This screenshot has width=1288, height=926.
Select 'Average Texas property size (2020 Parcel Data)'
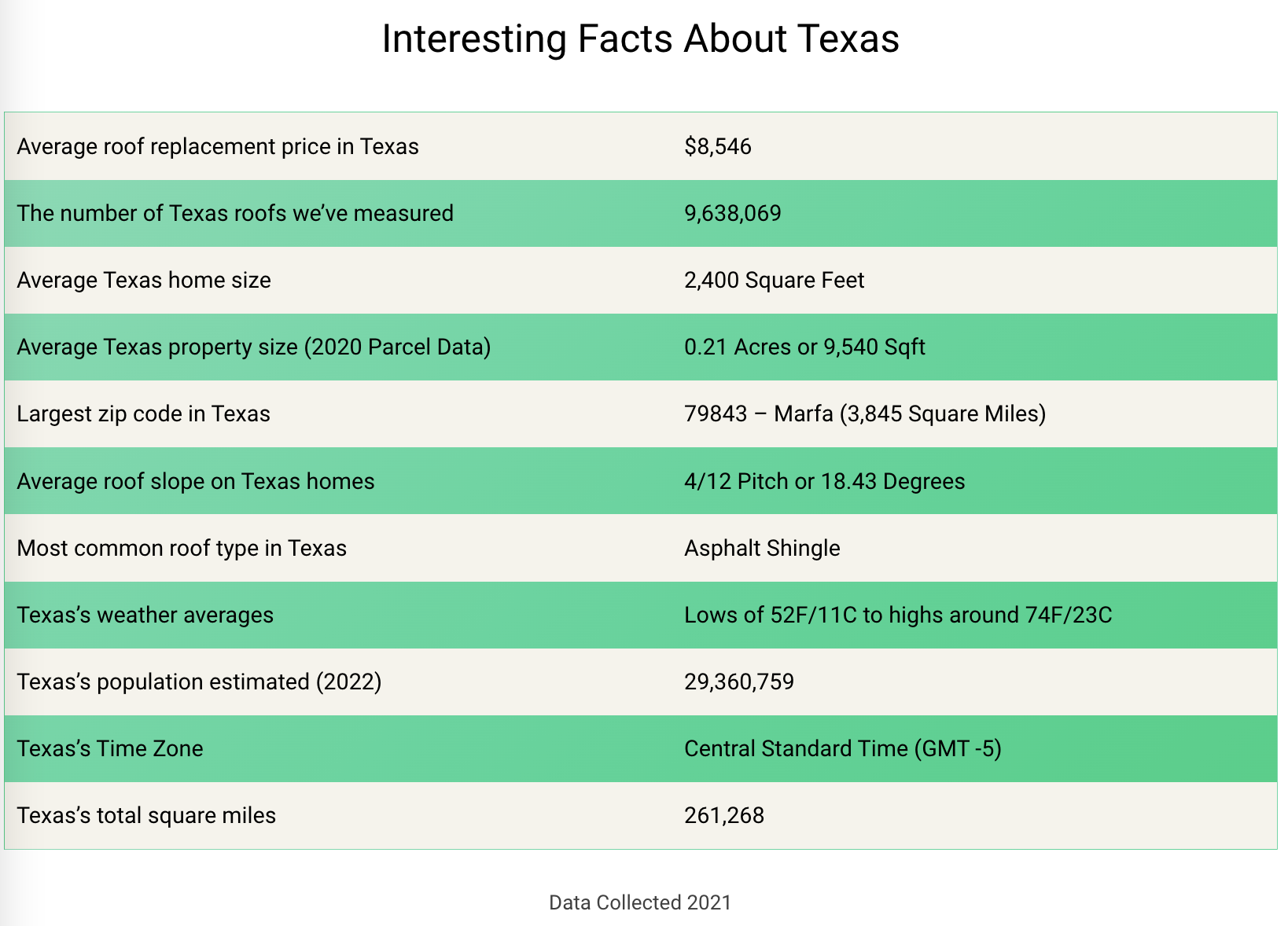tap(254, 347)
